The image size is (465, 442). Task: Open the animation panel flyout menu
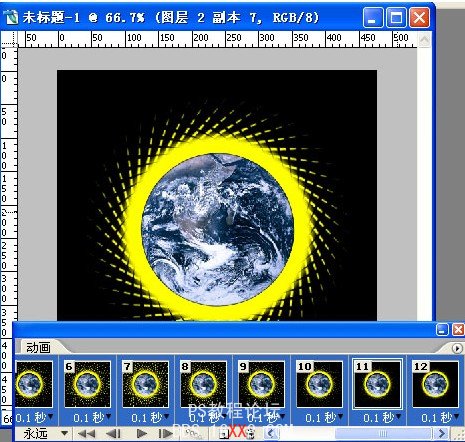click(x=457, y=349)
